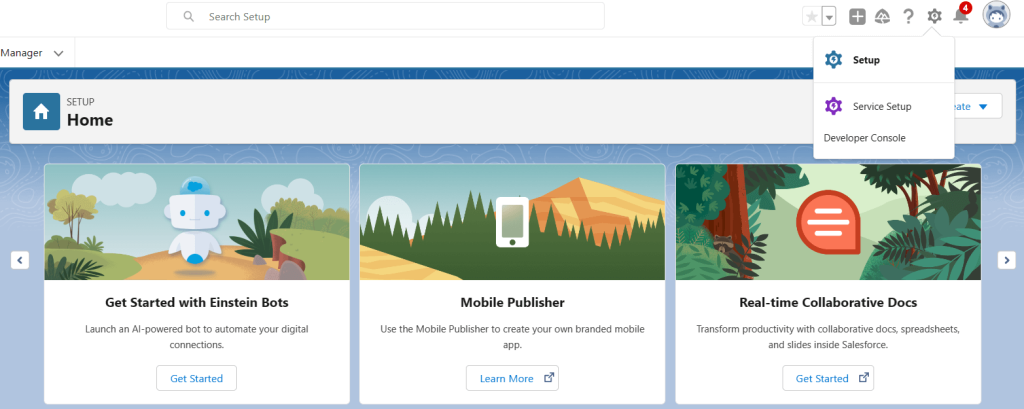Click the blue Setup gear icon
Viewport: 1024px width, 409px height.
(833, 60)
